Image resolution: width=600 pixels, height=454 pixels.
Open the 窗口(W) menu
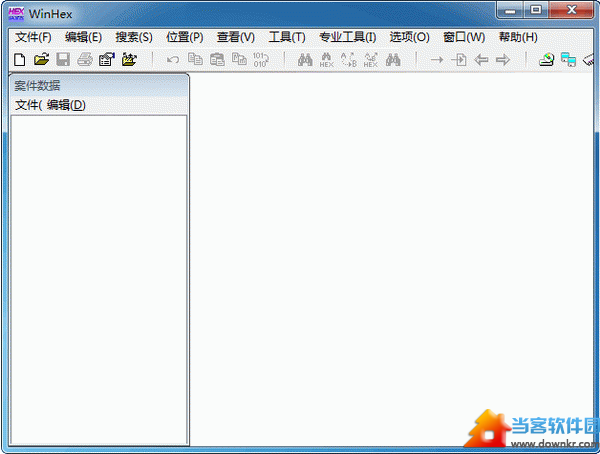pyautogui.click(x=464, y=37)
